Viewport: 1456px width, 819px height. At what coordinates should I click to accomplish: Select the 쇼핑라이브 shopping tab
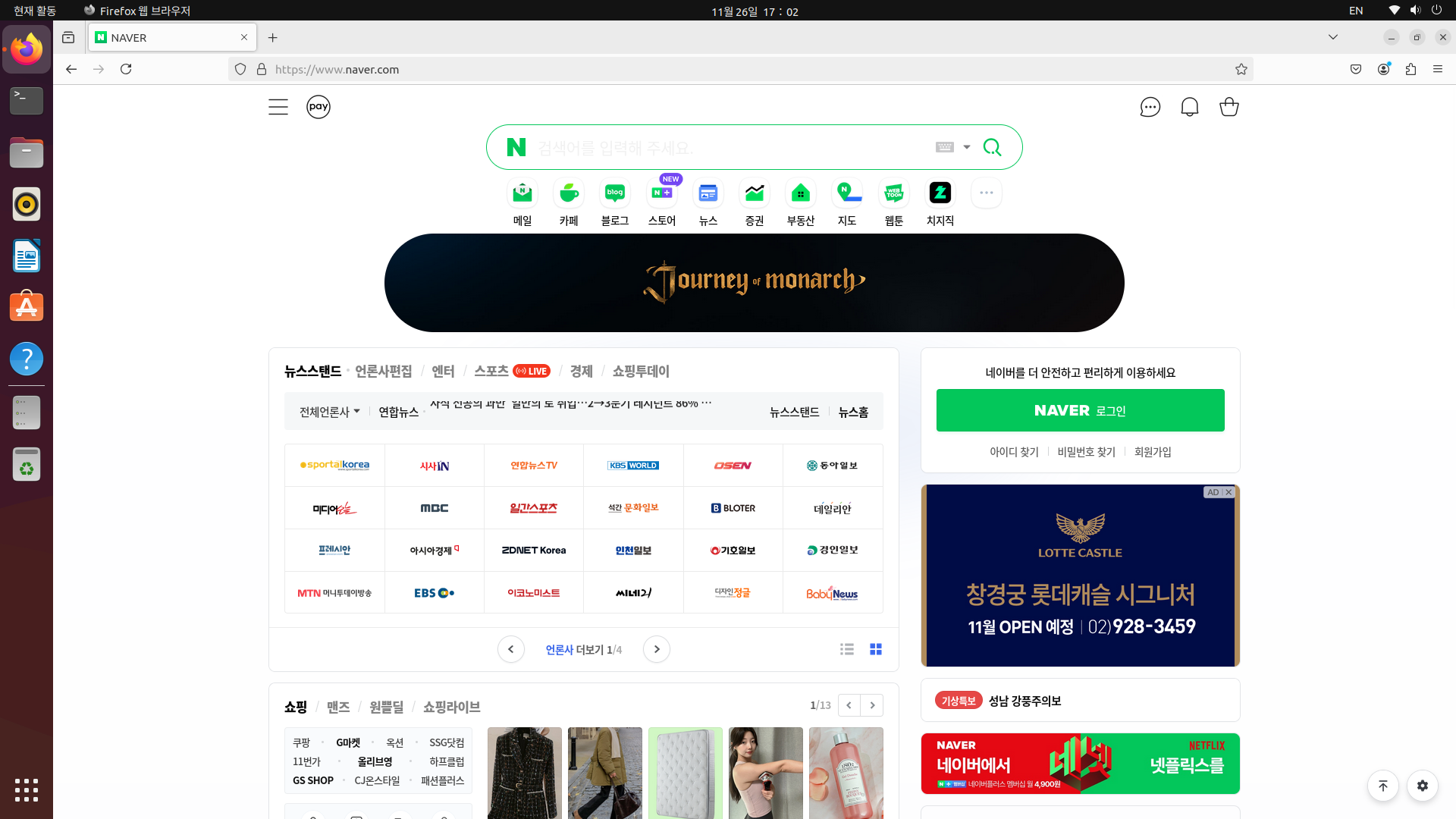pyautogui.click(x=451, y=707)
